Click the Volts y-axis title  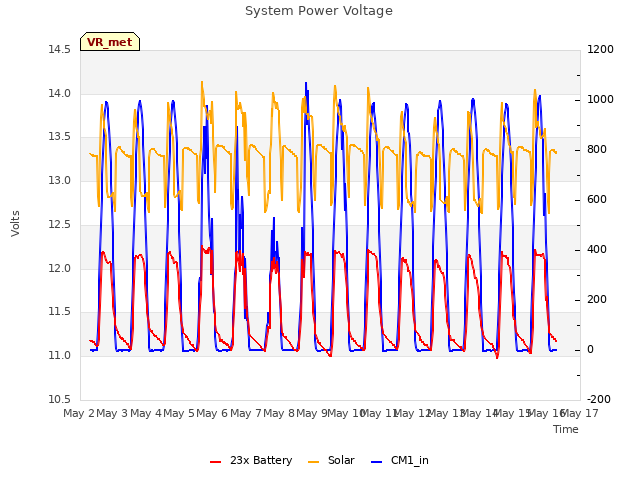coord(15,223)
